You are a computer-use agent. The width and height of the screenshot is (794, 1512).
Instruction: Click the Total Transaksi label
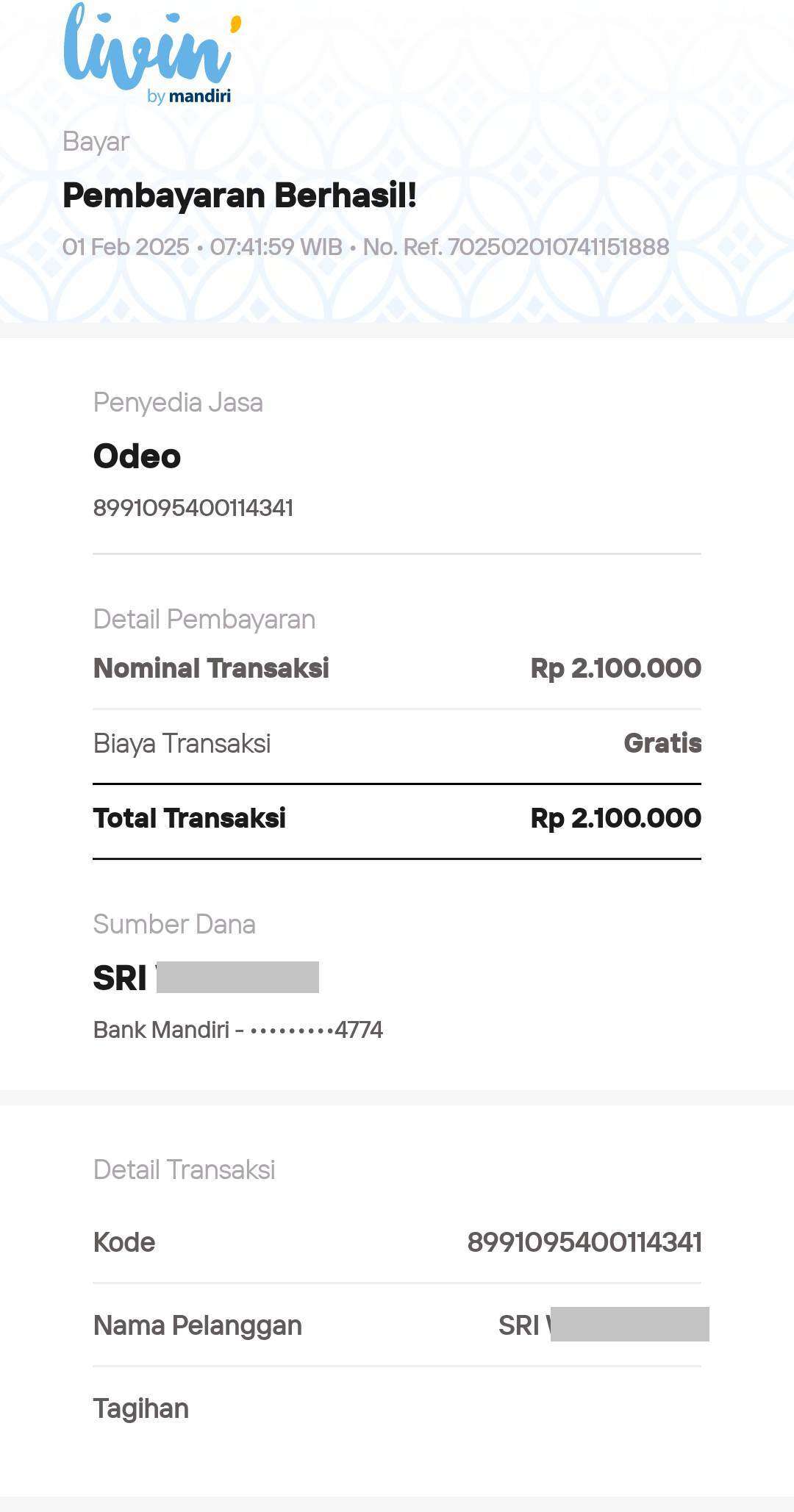(190, 818)
